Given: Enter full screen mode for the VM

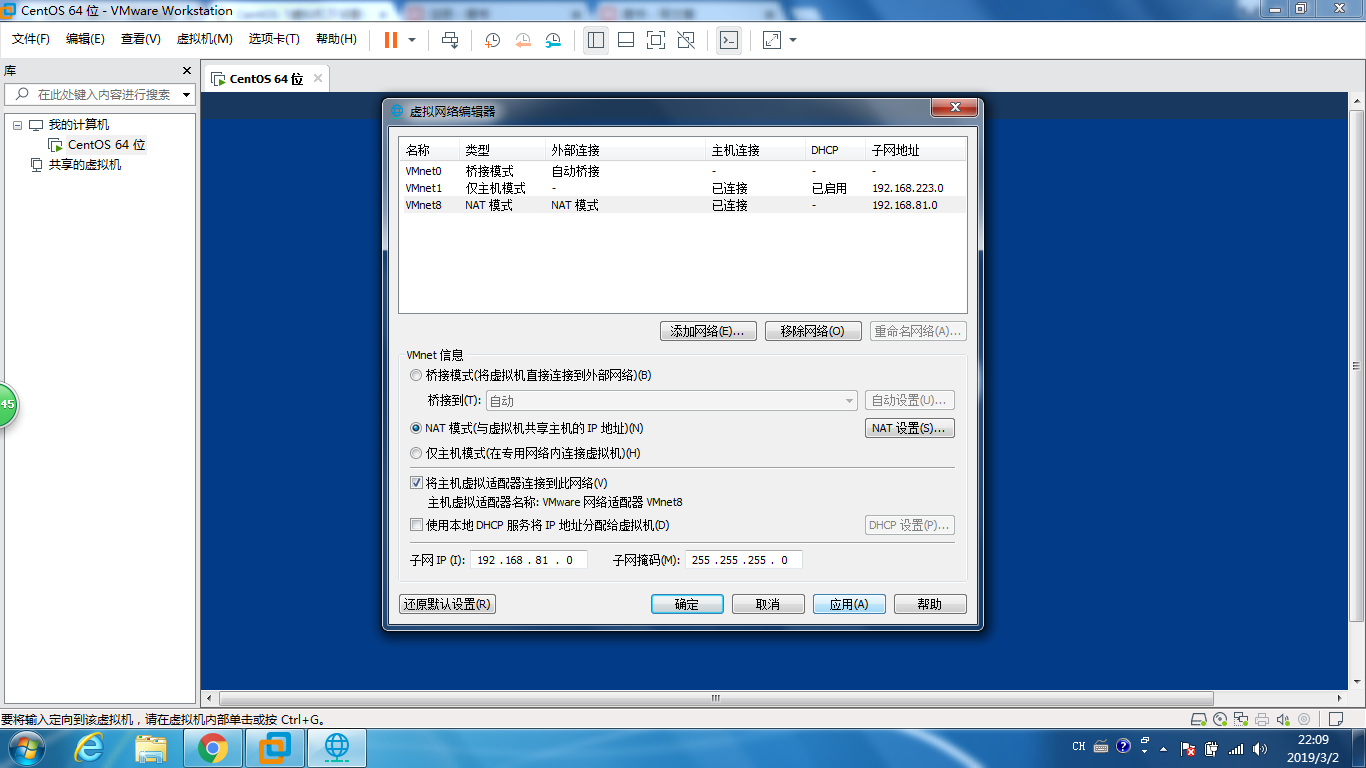Looking at the screenshot, I should [x=656, y=40].
